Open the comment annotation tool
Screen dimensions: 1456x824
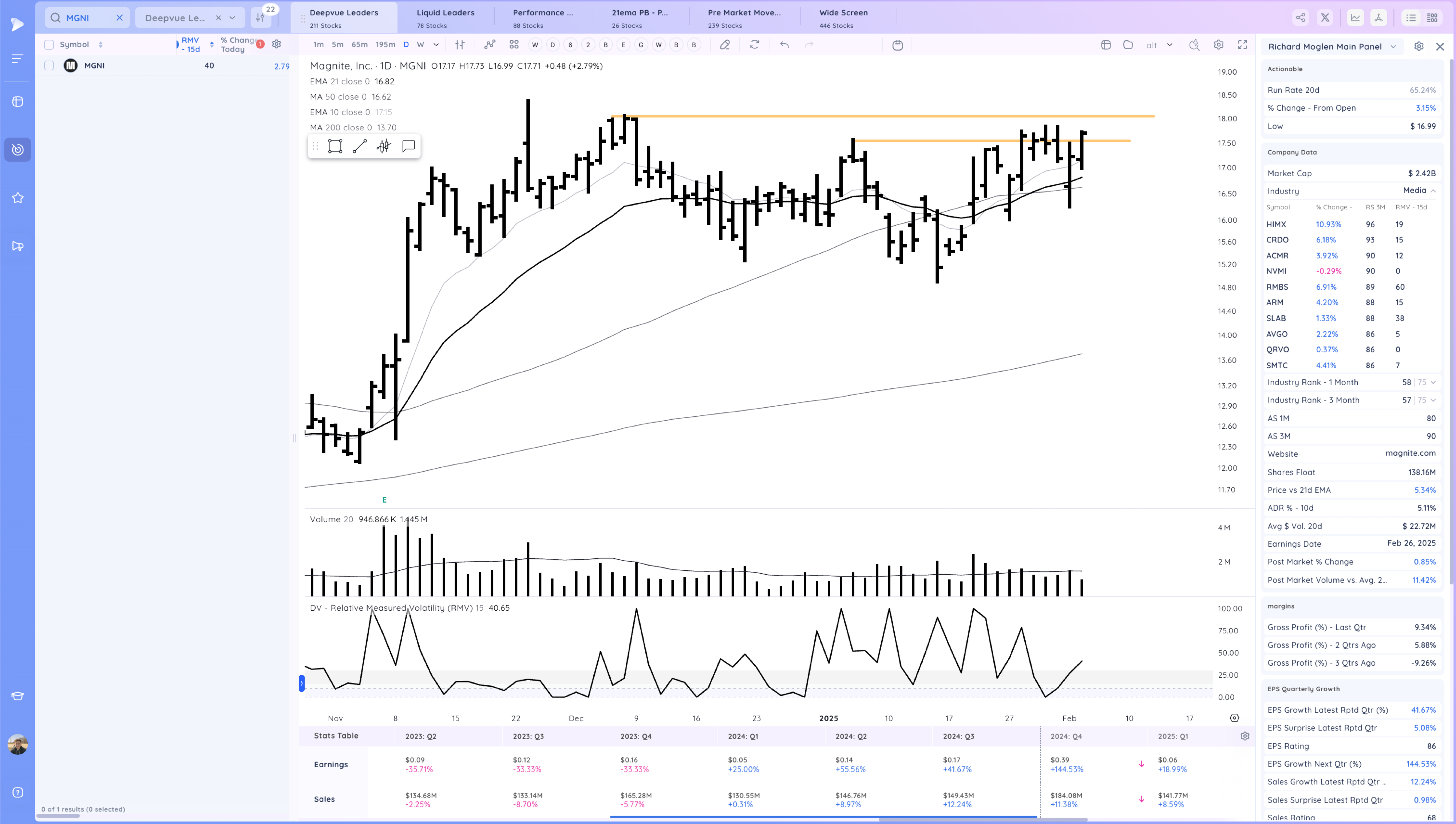pyautogui.click(x=408, y=147)
